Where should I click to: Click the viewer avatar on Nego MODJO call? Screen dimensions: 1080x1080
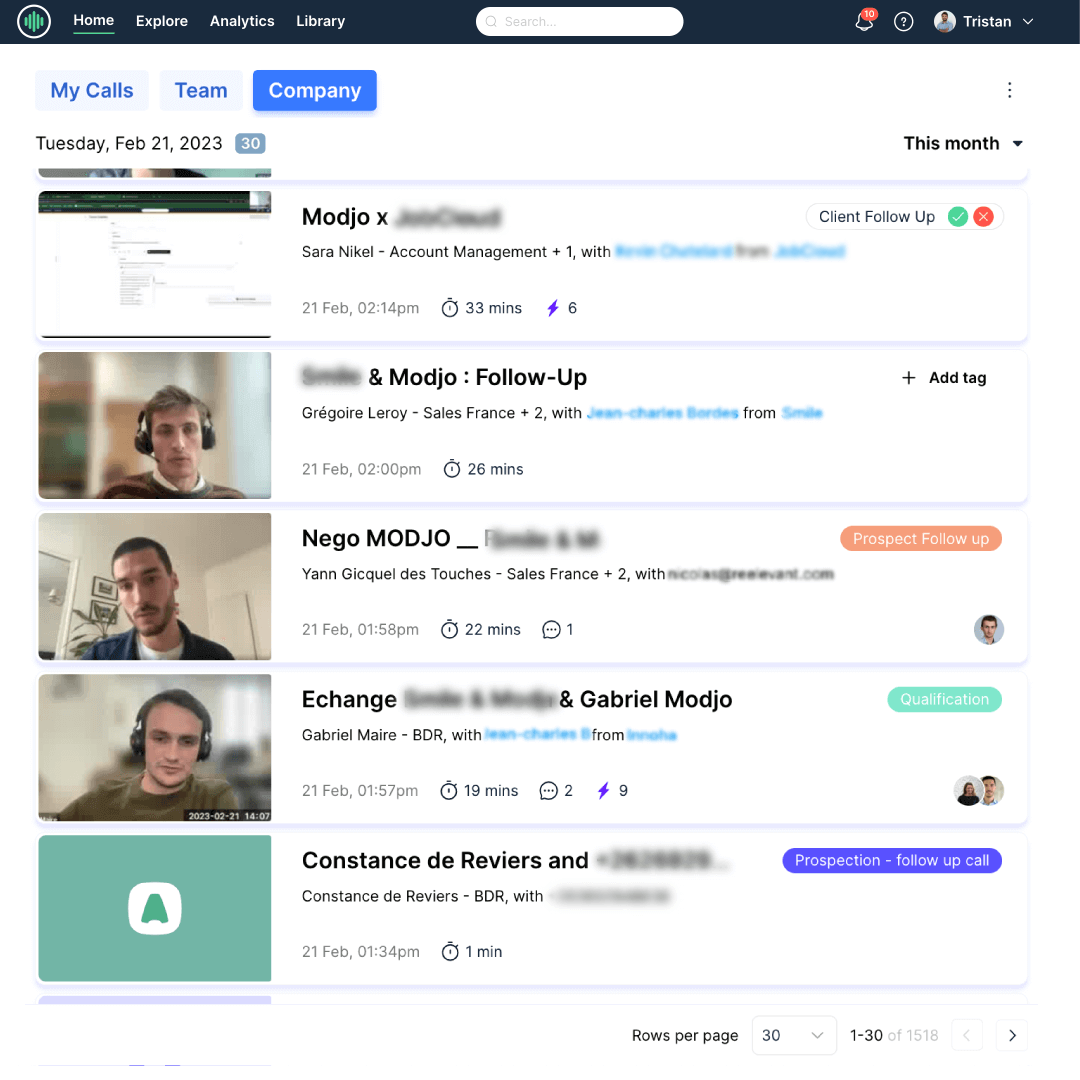988,630
